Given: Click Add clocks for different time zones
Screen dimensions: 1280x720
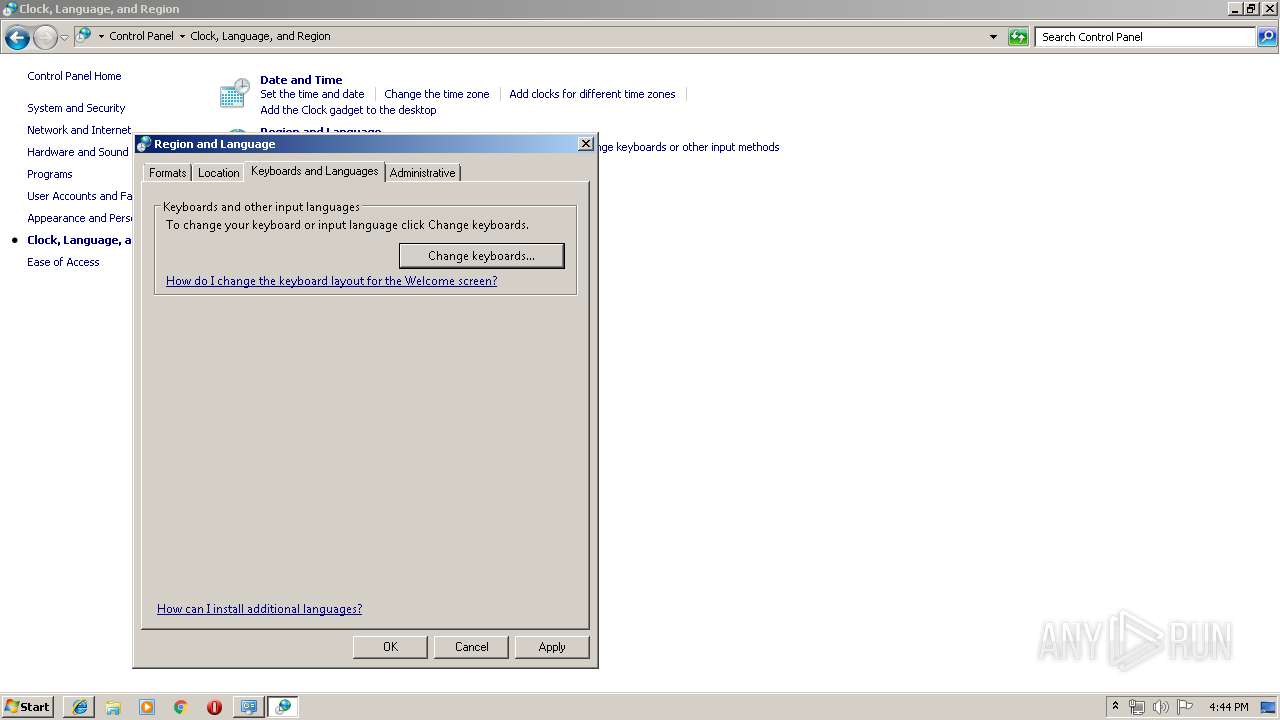Looking at the screenshot, I should tap(592, 94).
